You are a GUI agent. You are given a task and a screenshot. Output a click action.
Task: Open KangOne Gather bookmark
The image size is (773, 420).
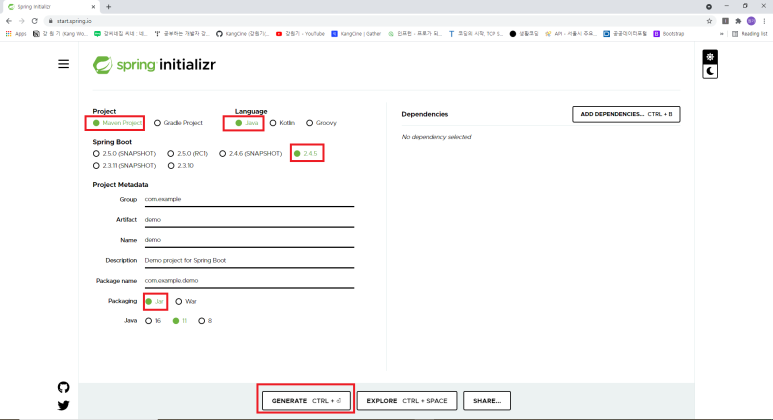tap(356, 34)
